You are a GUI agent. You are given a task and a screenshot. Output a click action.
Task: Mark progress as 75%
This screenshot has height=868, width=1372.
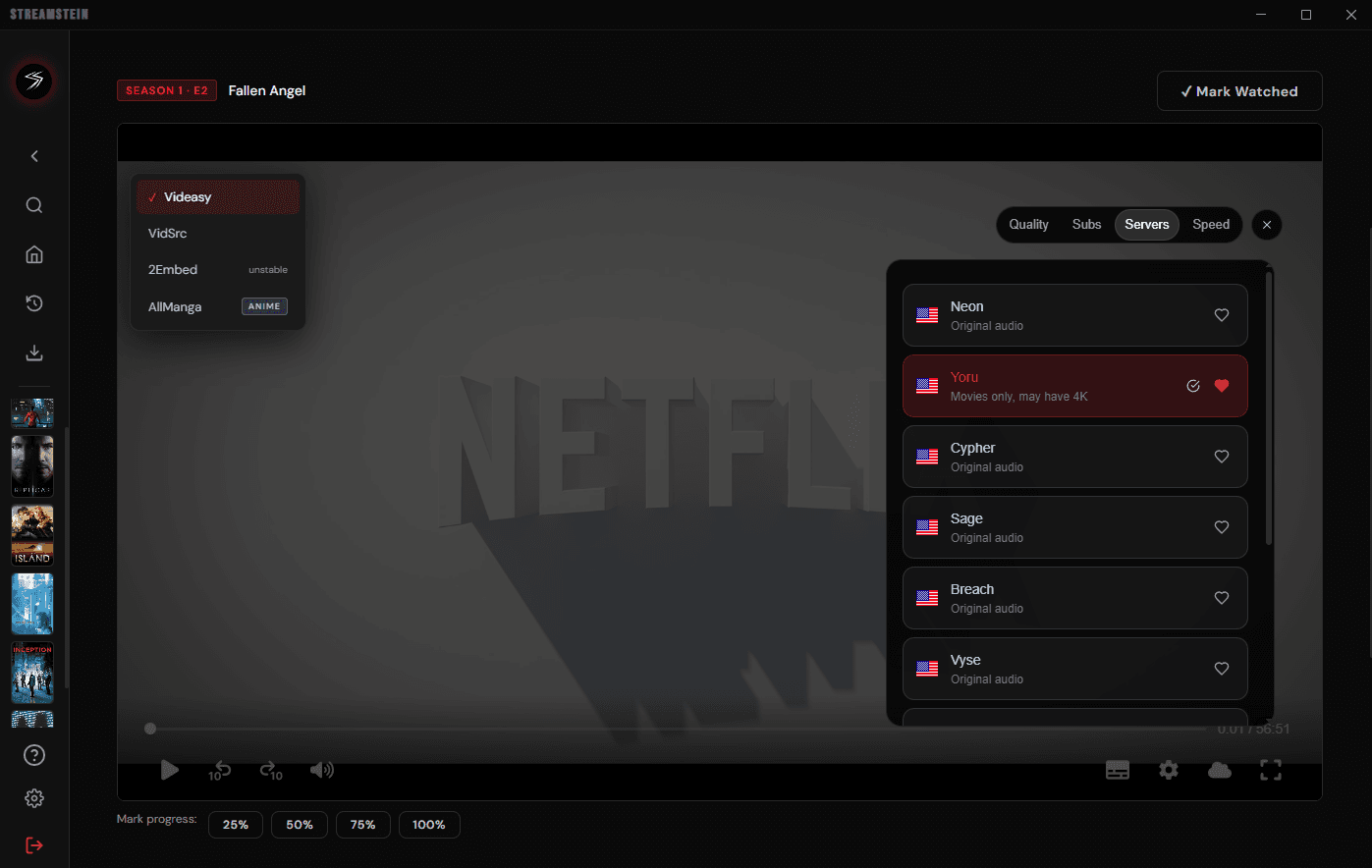pos(363,825)
